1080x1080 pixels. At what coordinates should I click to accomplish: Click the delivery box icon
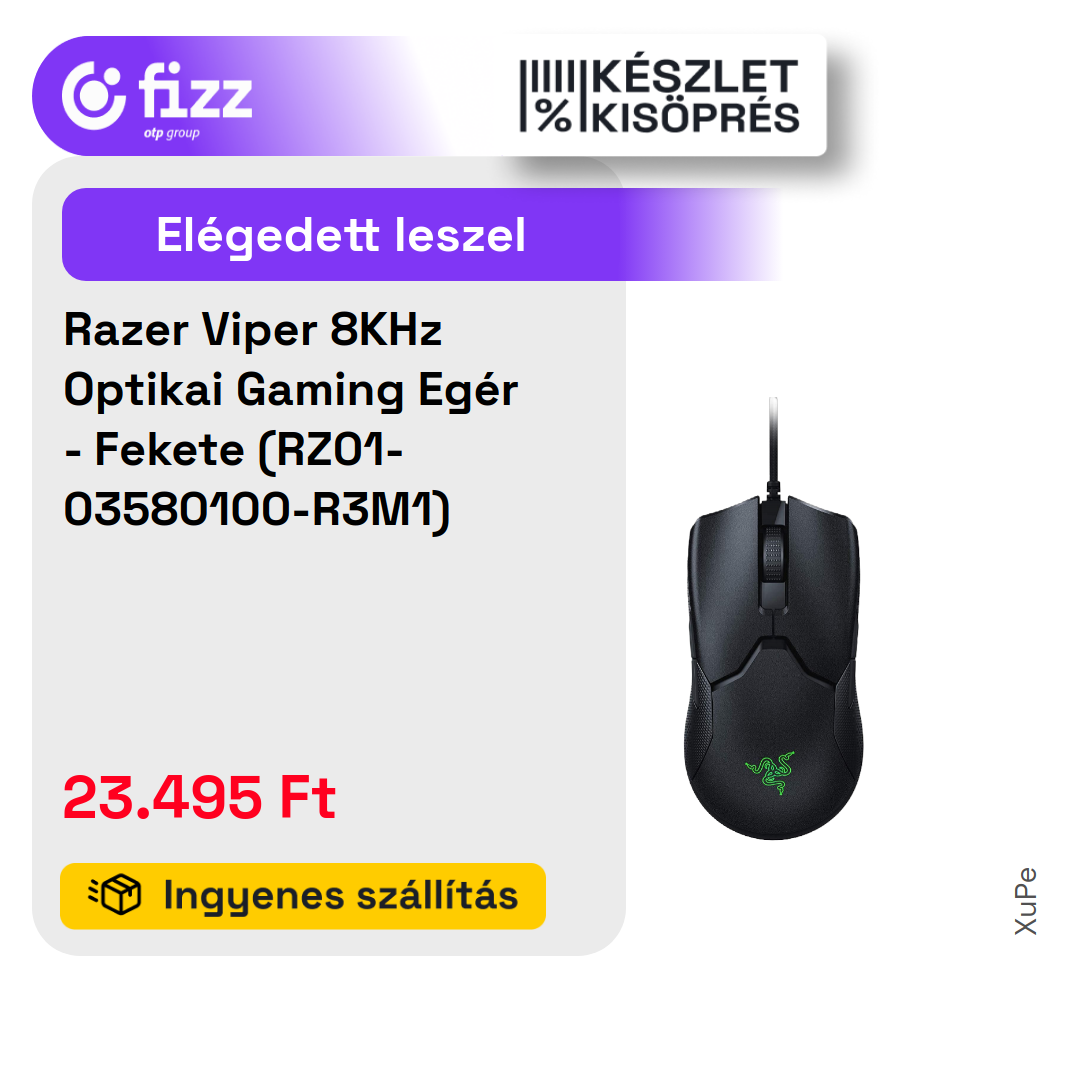[115, 895]
